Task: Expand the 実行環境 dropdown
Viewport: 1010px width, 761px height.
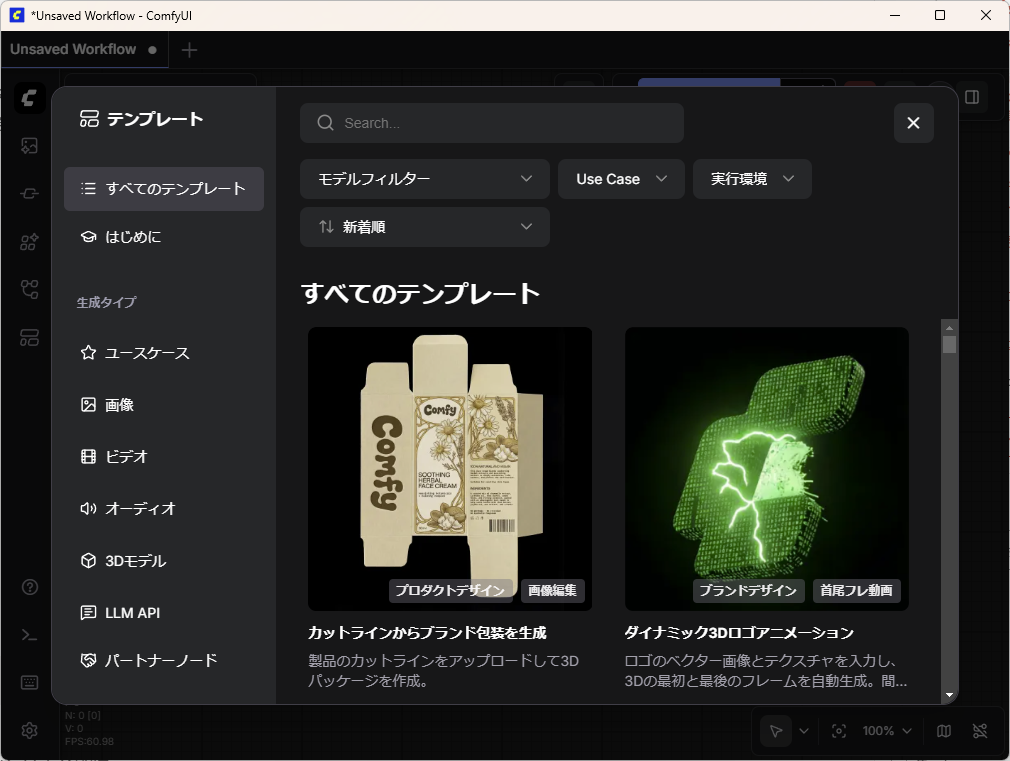Action: [751, 179]
